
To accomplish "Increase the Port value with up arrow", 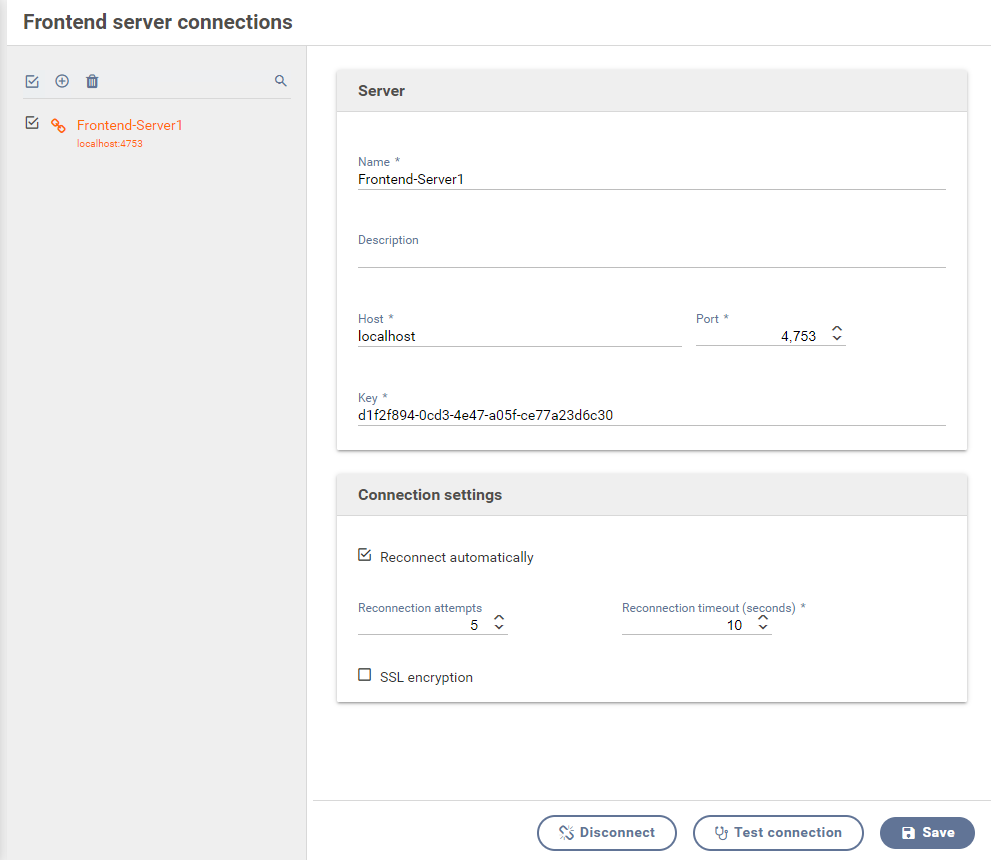I will click(837, 330).
